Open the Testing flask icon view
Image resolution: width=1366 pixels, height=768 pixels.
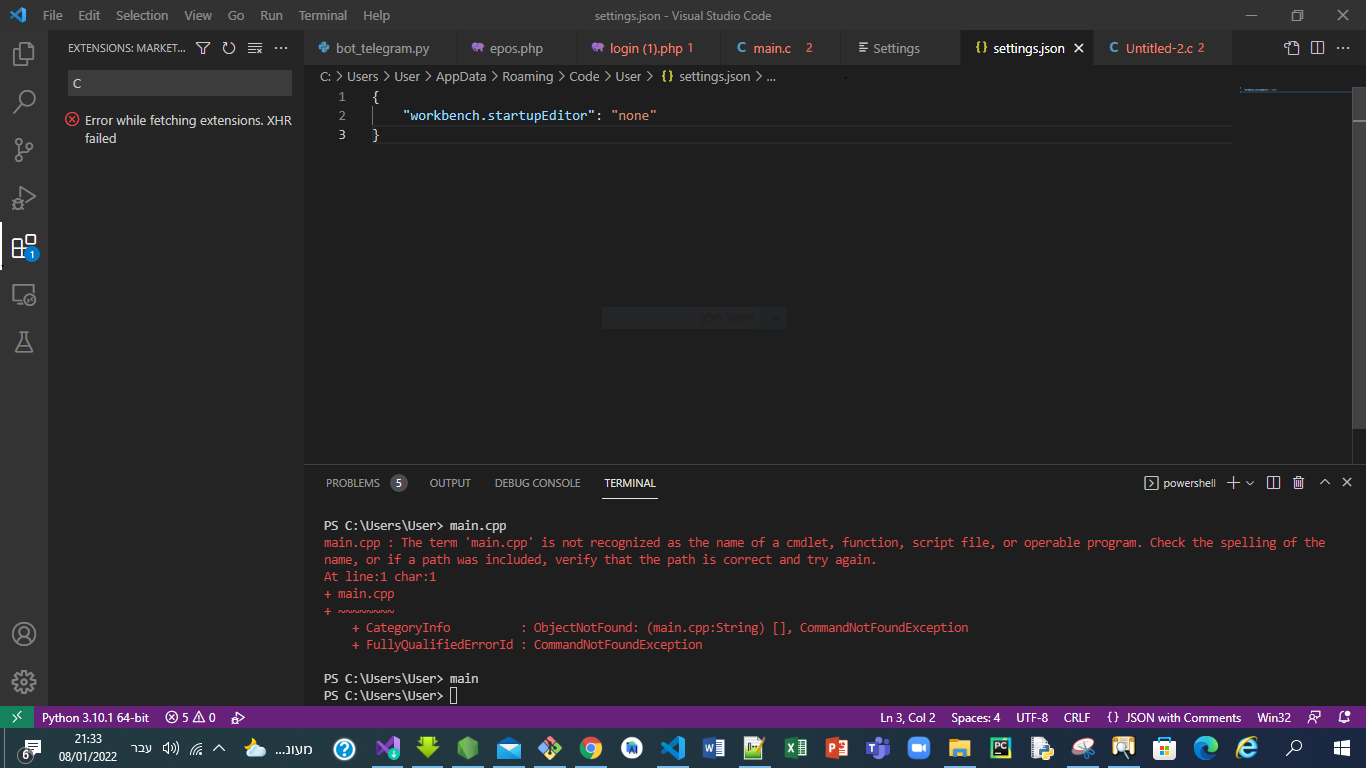pyautogui.click(x=24, y=342)
